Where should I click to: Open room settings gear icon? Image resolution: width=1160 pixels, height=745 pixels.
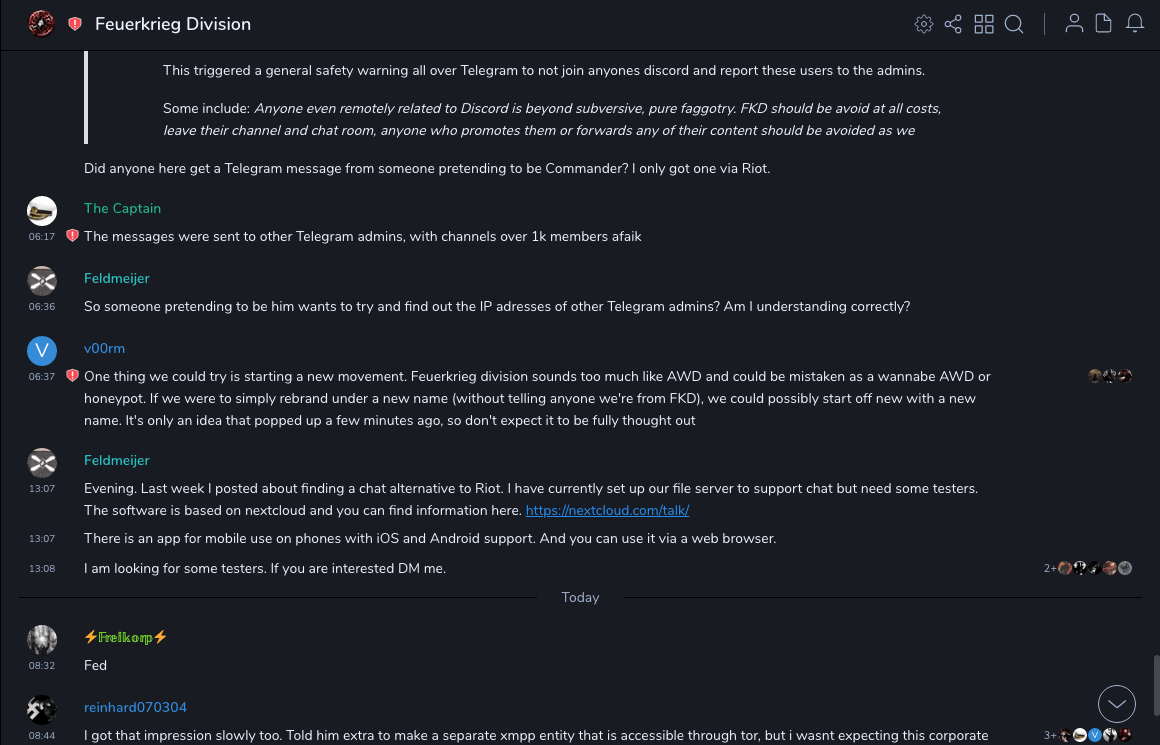(x=924, y=24)
